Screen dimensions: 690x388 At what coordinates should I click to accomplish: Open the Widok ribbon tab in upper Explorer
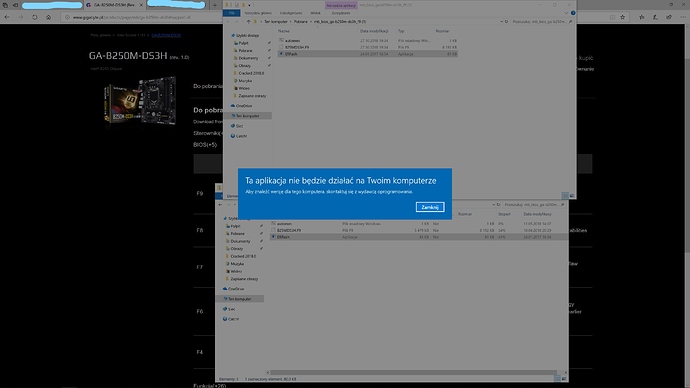tap(316, 13)
